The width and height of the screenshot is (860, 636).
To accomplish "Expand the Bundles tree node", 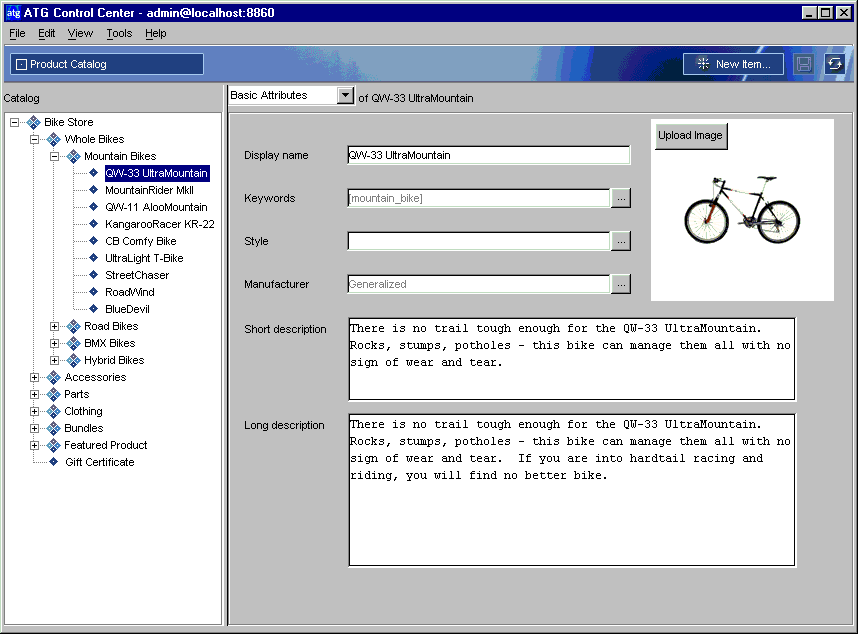I will pos(35,428).
